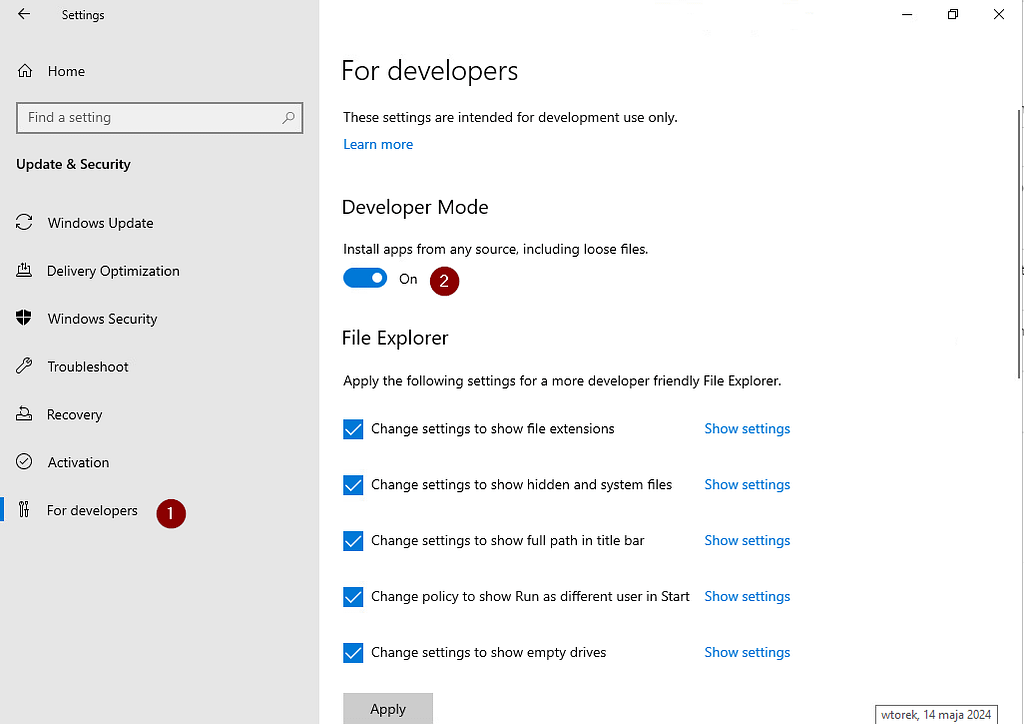Click the Find a setting search box

150,118
